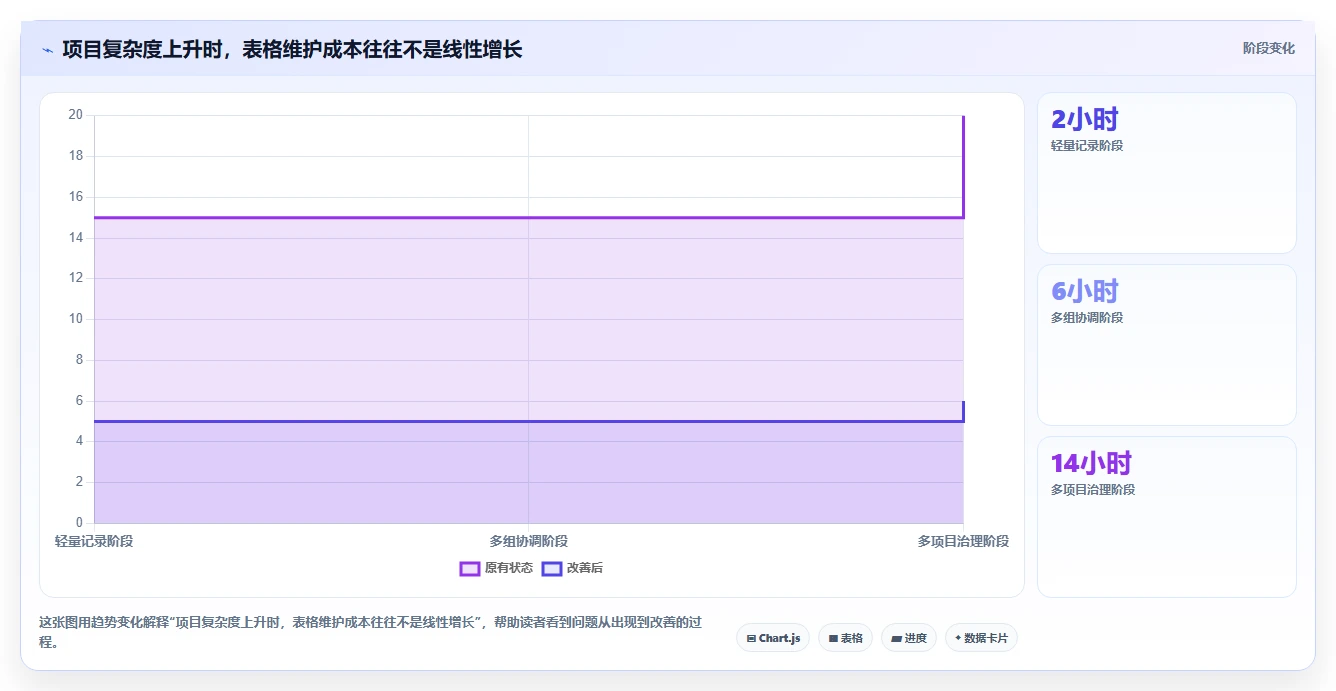Click the blue 改善后 legend swatch
Screen dimensions: 1336x691
tap(552, 568)
